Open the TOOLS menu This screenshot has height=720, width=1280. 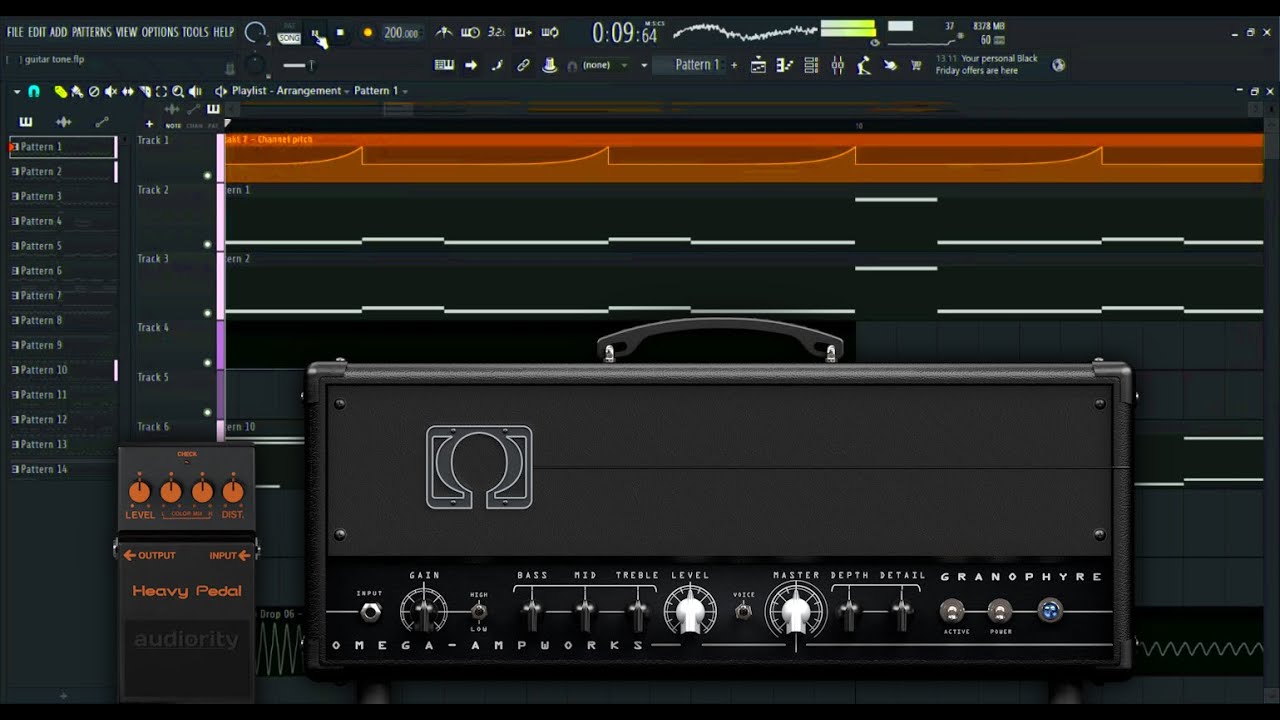click(x=196, y=32)
